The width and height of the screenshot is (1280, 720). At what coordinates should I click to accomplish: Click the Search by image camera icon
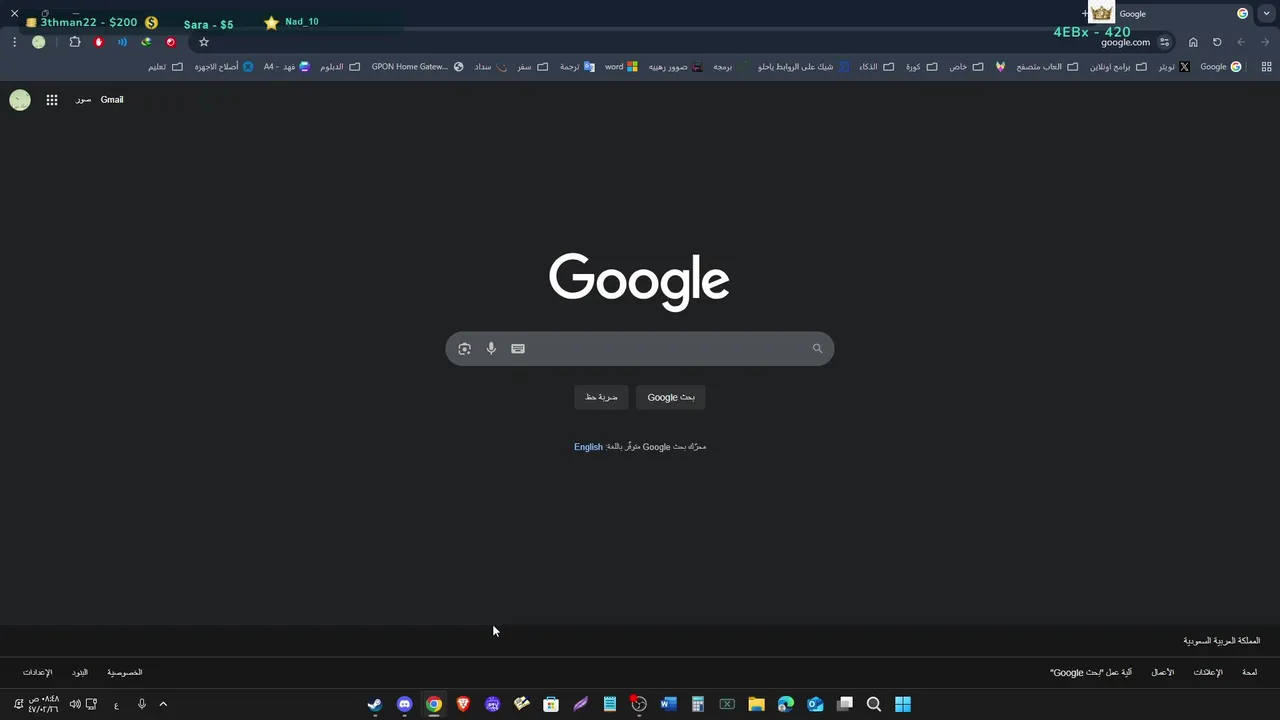(464, 349)
